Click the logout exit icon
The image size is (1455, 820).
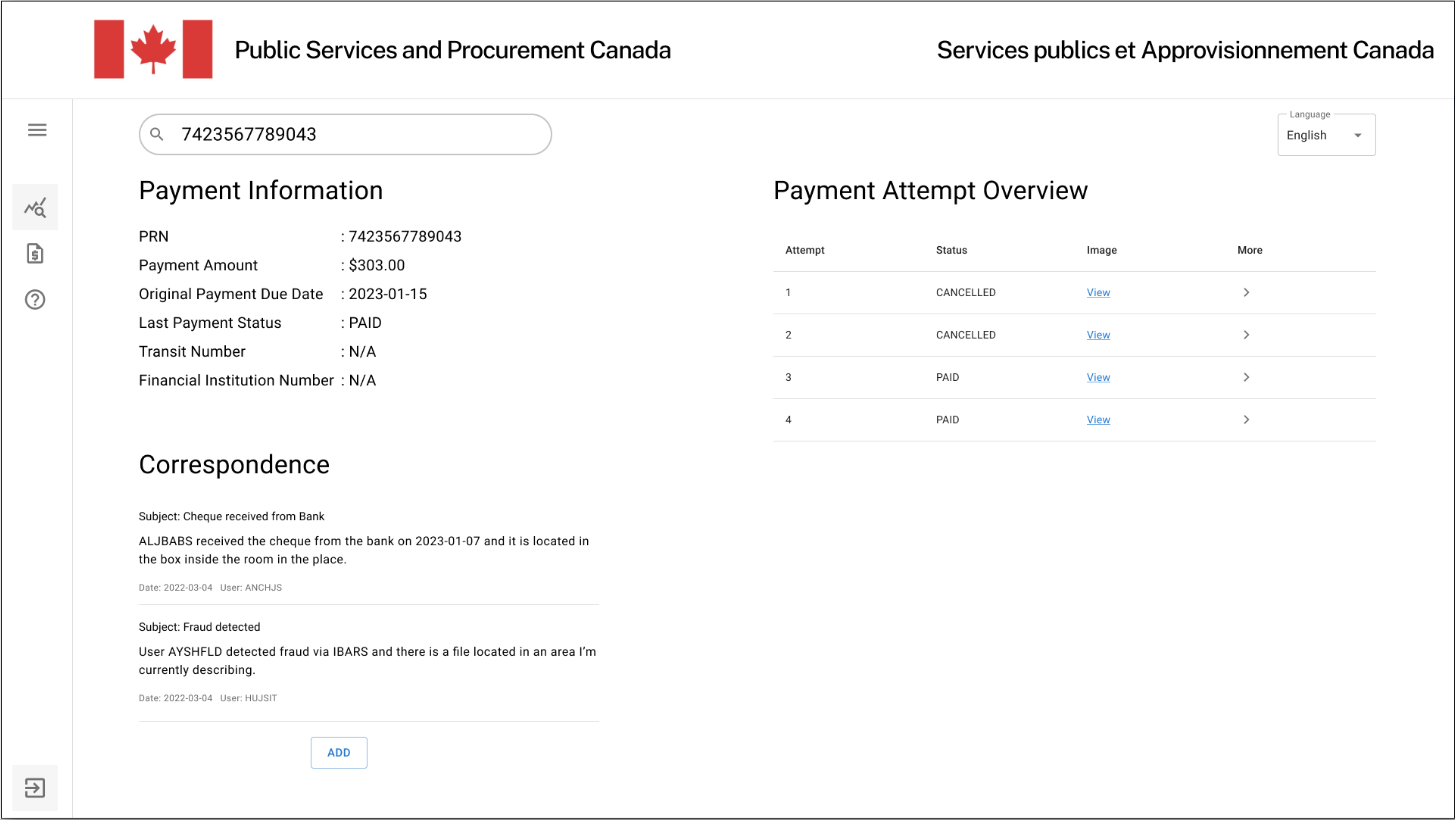(x=35, y=788)
